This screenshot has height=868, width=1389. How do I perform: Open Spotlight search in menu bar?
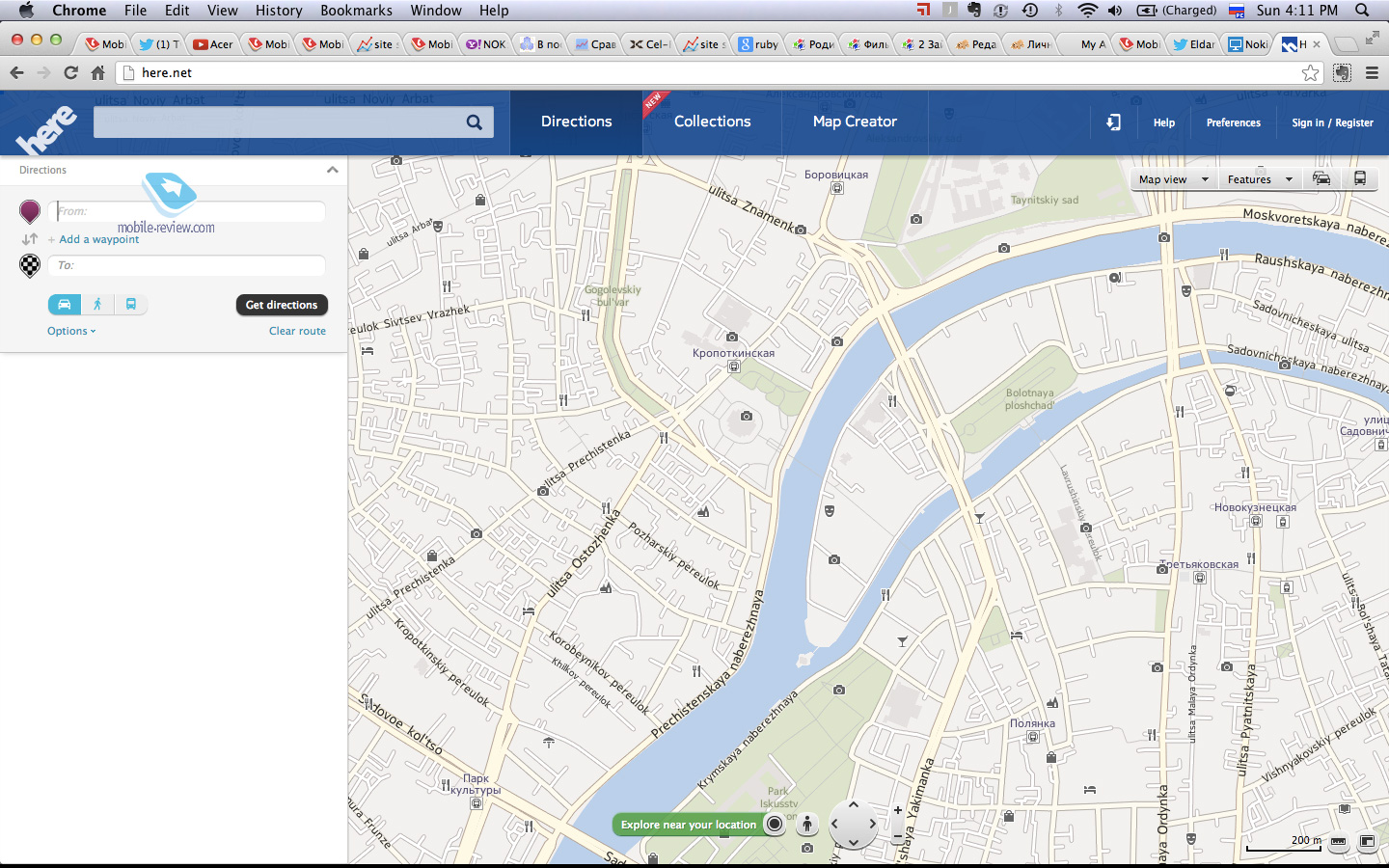click(1362, 10)
